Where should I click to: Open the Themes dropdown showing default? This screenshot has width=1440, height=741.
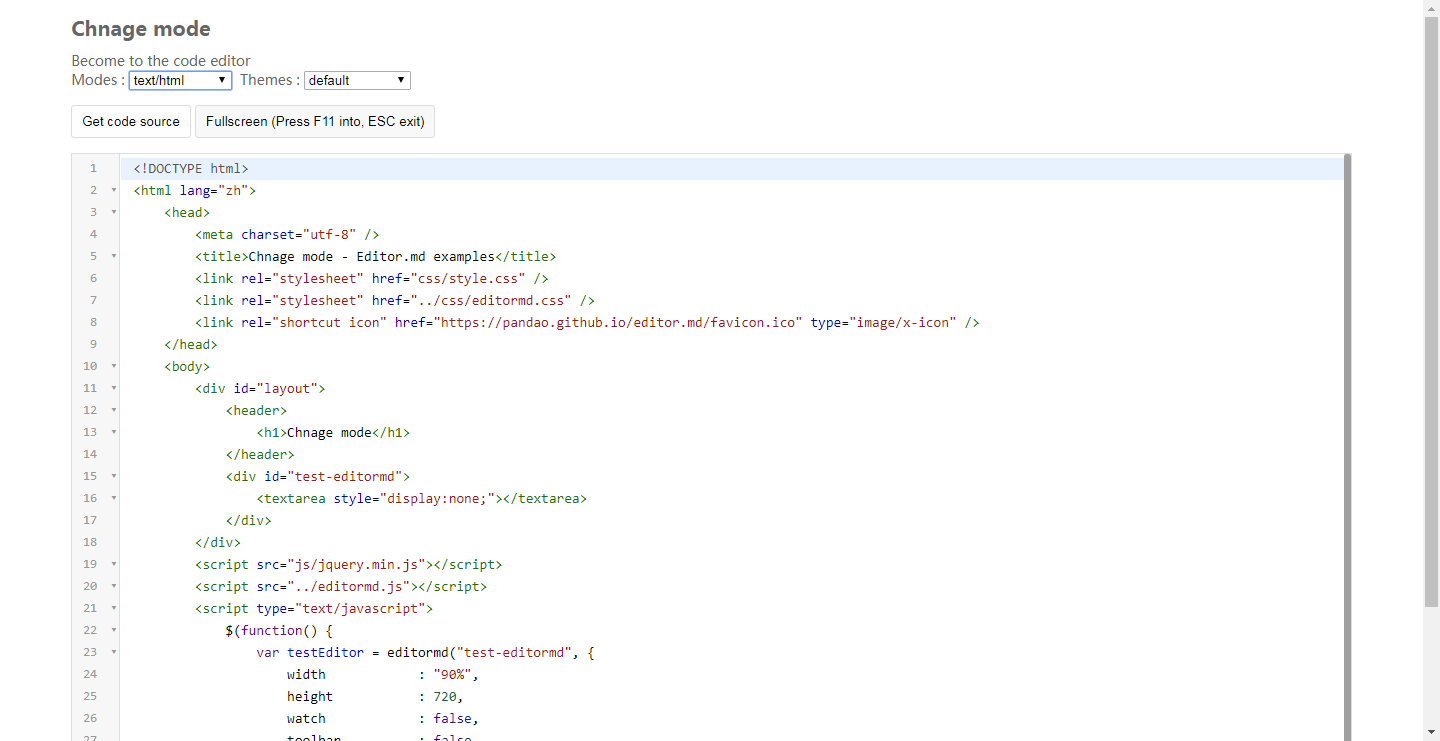pyautogui.click(x=357, y=80)
